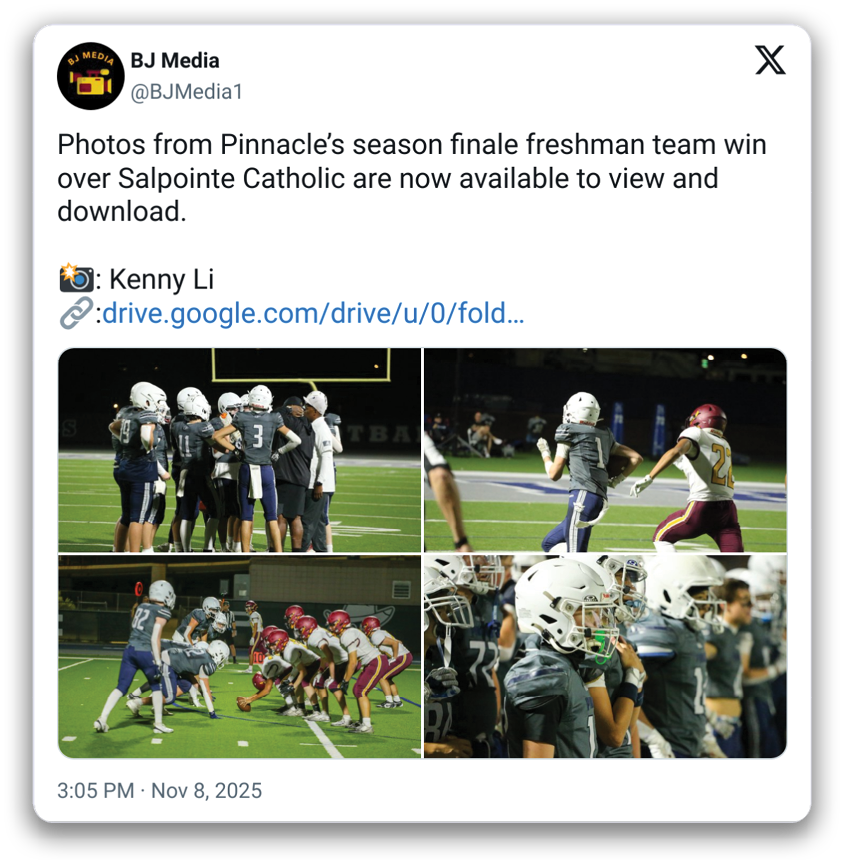Open the BJ Media display name
This screenshot has width=844, height=865.
coord(175,61)
